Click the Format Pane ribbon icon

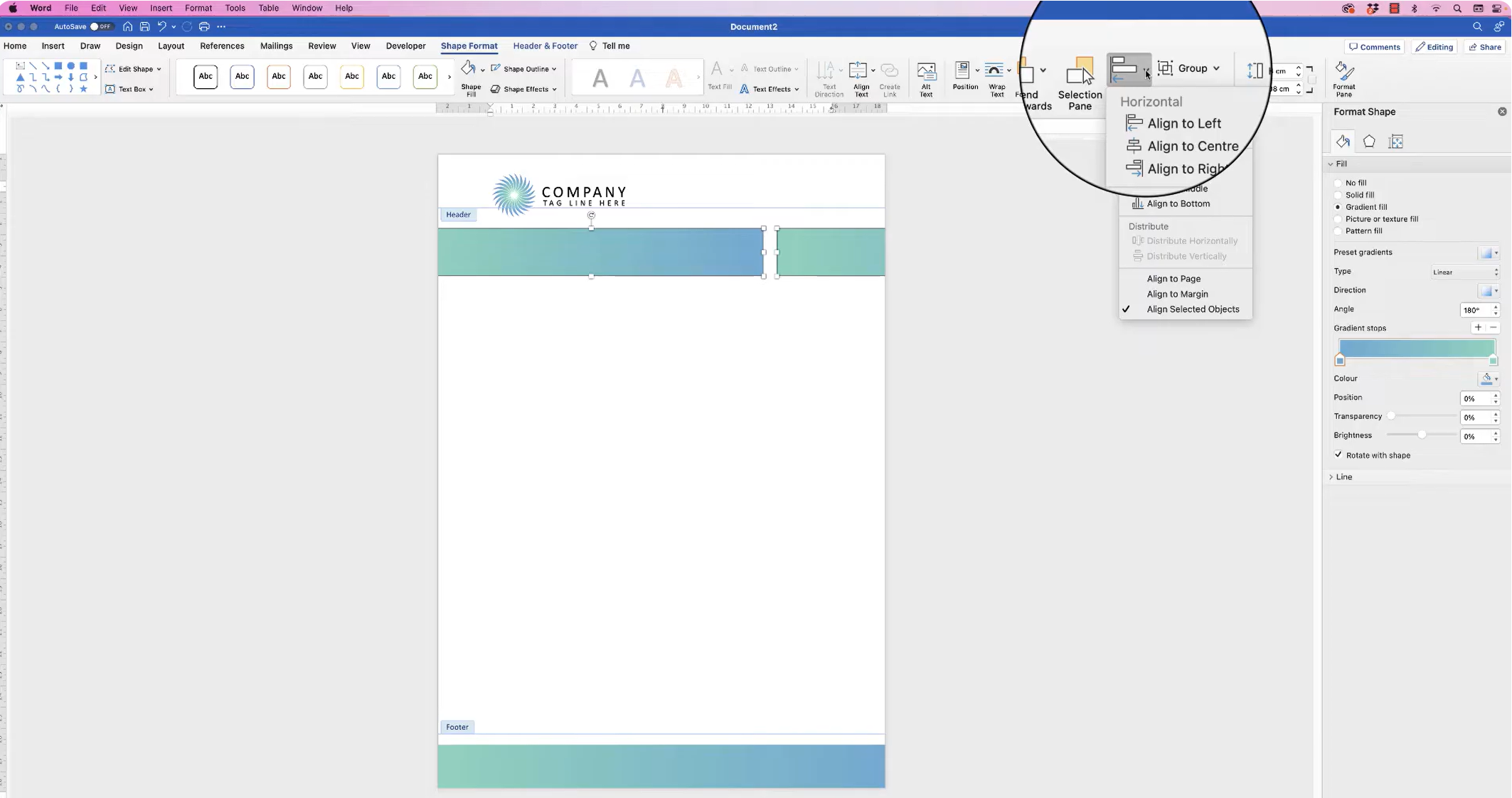pyautogui.click(x=1344, y=70)
